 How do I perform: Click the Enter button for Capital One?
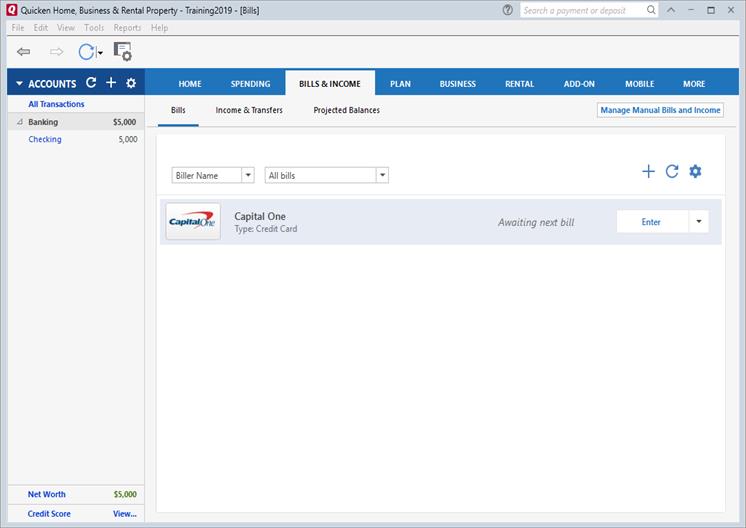[x=651, y=222]
